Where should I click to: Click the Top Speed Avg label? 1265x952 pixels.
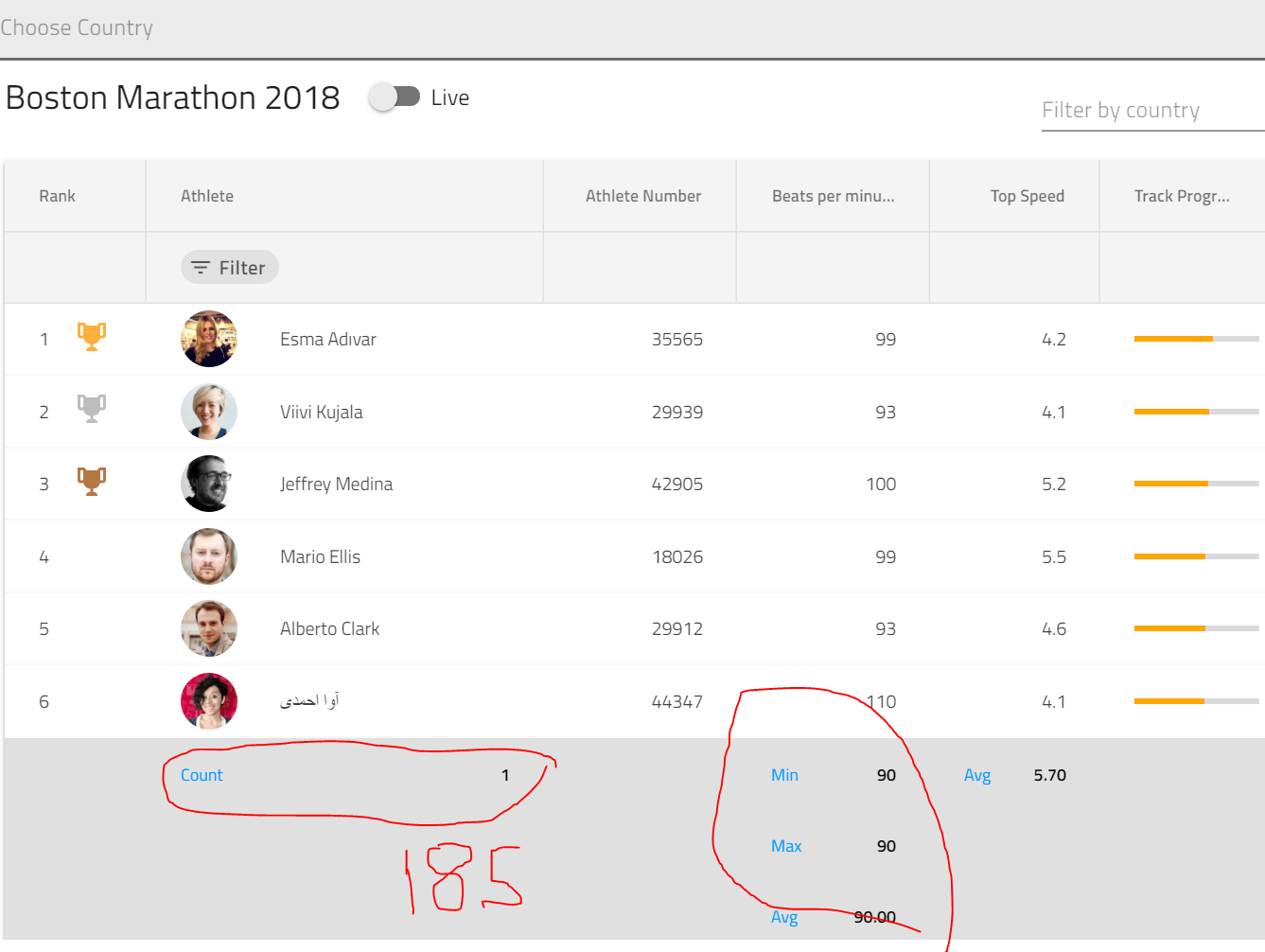point(977,775)
